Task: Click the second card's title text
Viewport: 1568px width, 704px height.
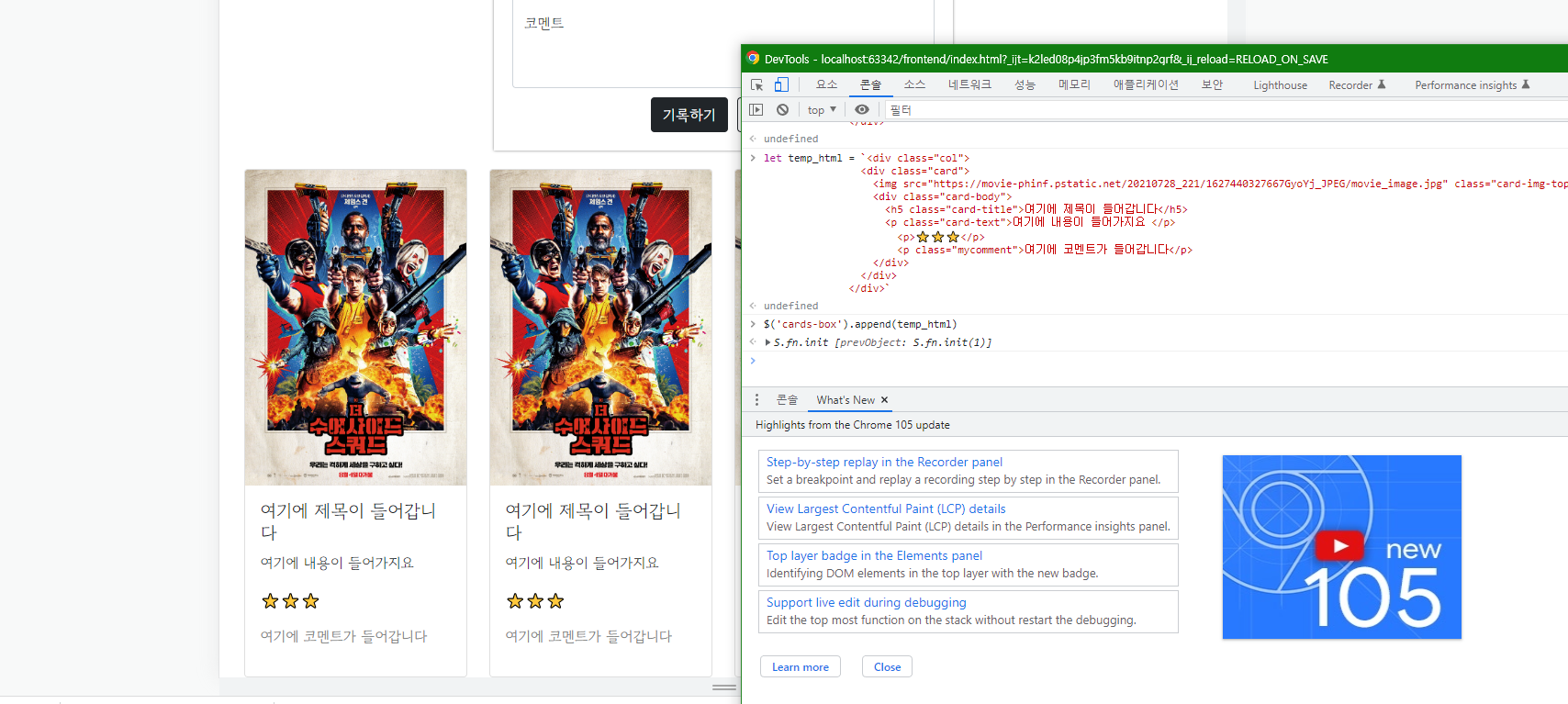Action: tap(593, 521)
